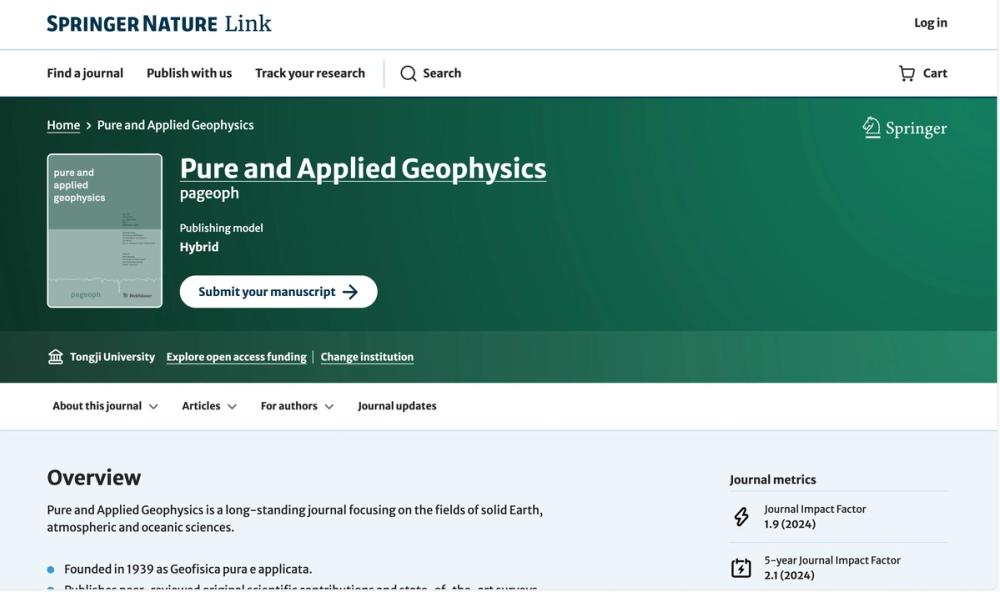Click the 5-year Impact Factor calendar icon

741,568
